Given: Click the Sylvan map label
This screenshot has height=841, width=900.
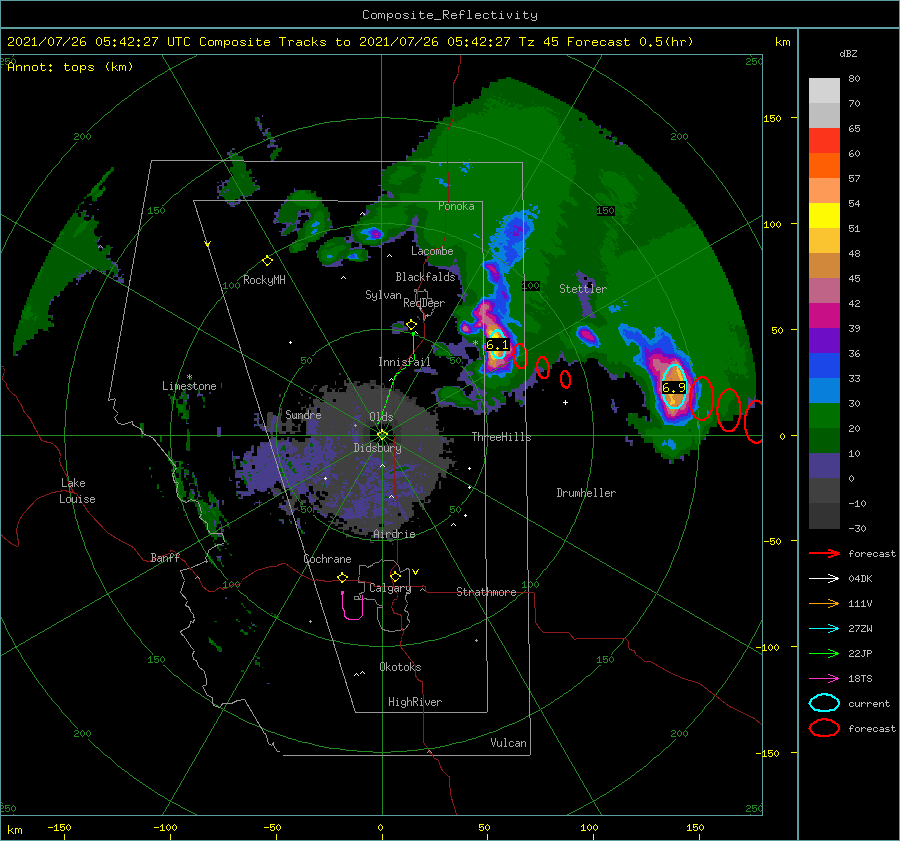Looking at the screenshot, I should [383, 295].
